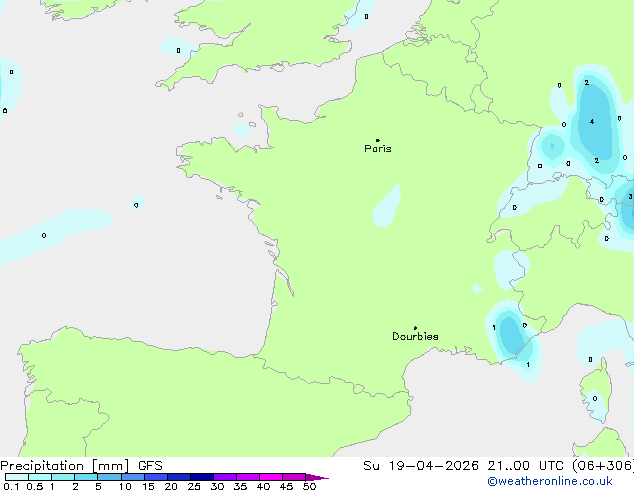Click the legend's over-50 arrow tip
634x490 pixels.
tap(317, 477)
